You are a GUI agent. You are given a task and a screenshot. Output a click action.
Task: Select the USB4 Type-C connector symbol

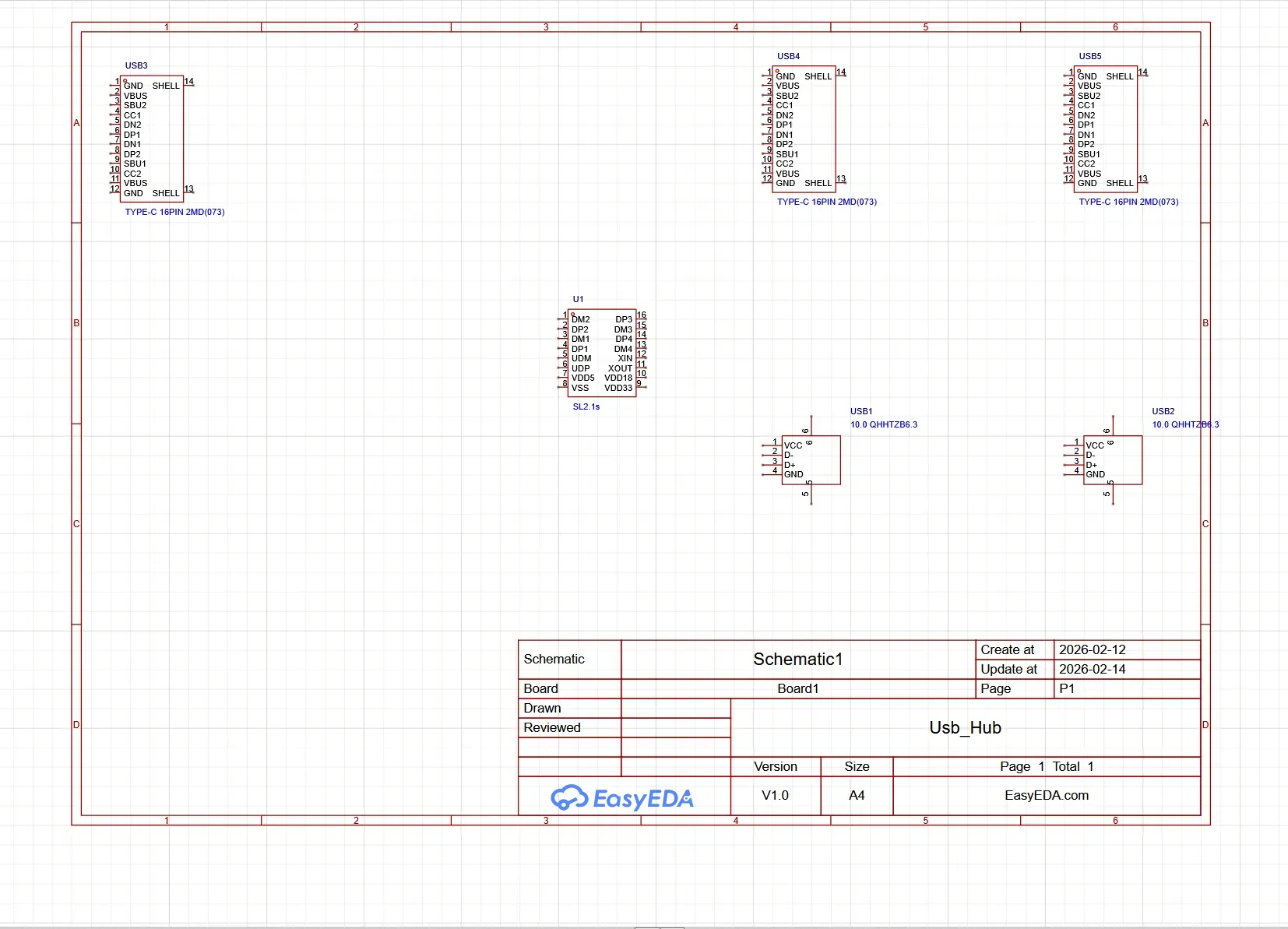point(803,129)
